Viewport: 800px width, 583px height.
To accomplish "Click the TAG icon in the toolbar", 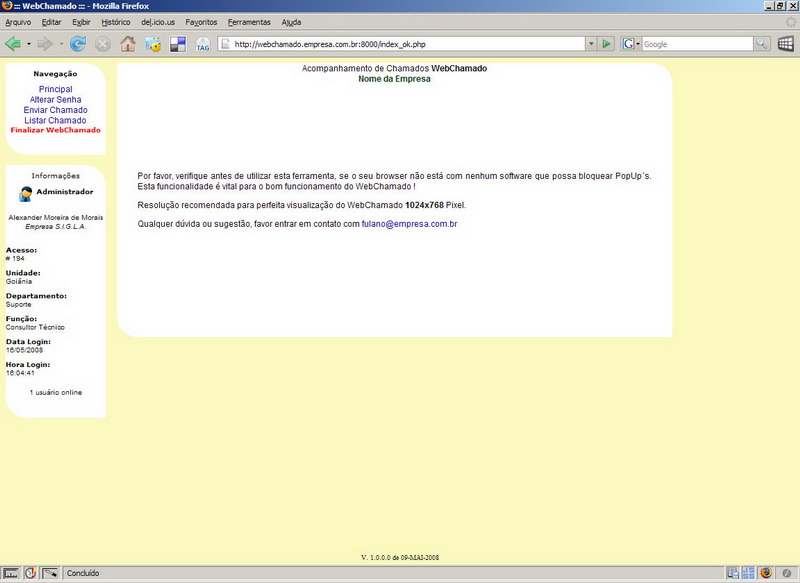I will (x=203, y=44).
